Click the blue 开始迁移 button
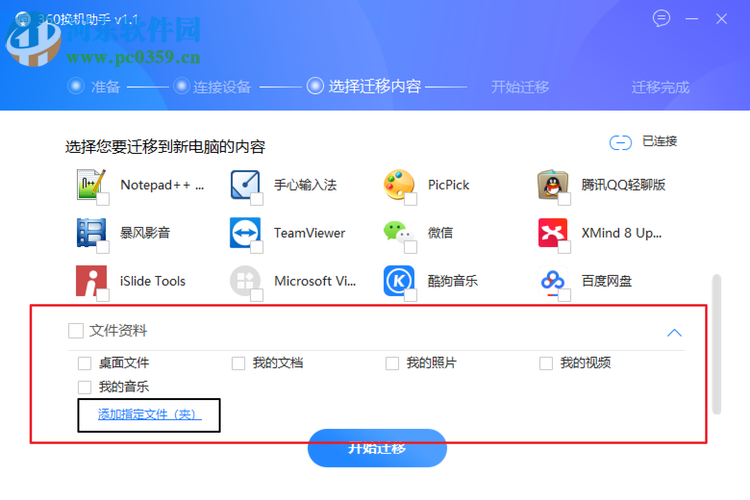 coord(377,448)
